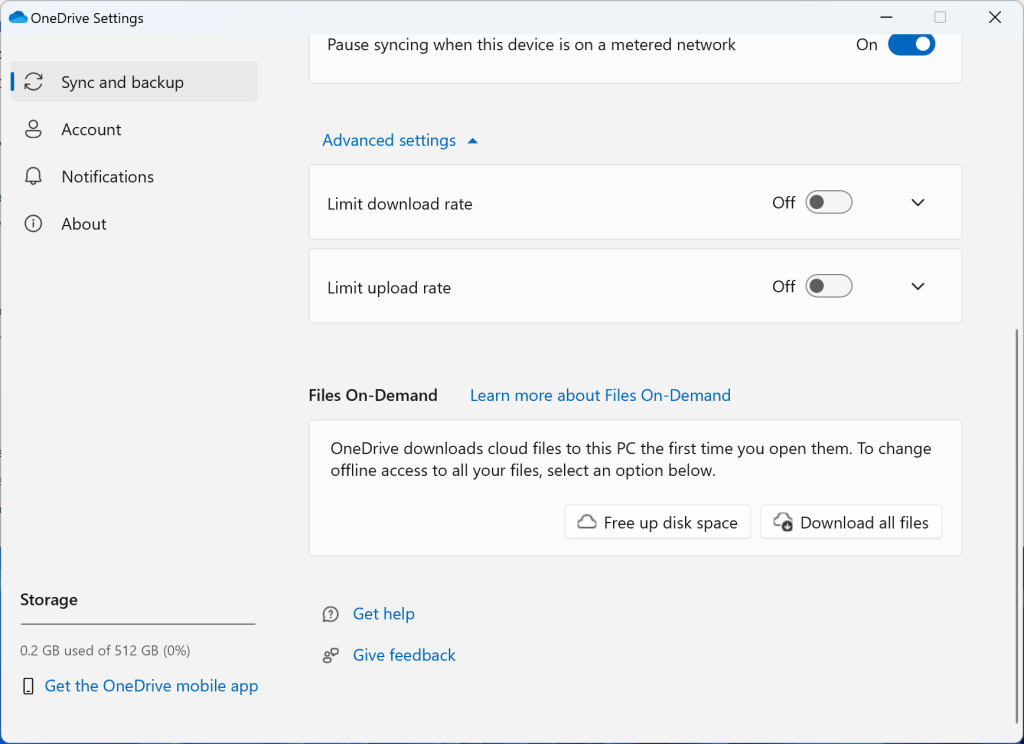Click the OneDrive cloud logo in titlebar
The image size is (1024, 744).
click(x=18, y=17)
